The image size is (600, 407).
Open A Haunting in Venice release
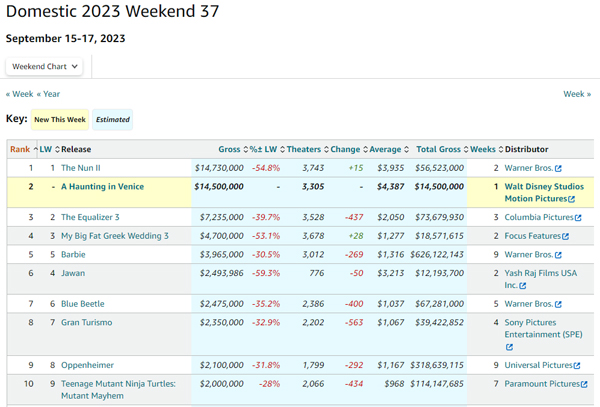coord(103,187)
